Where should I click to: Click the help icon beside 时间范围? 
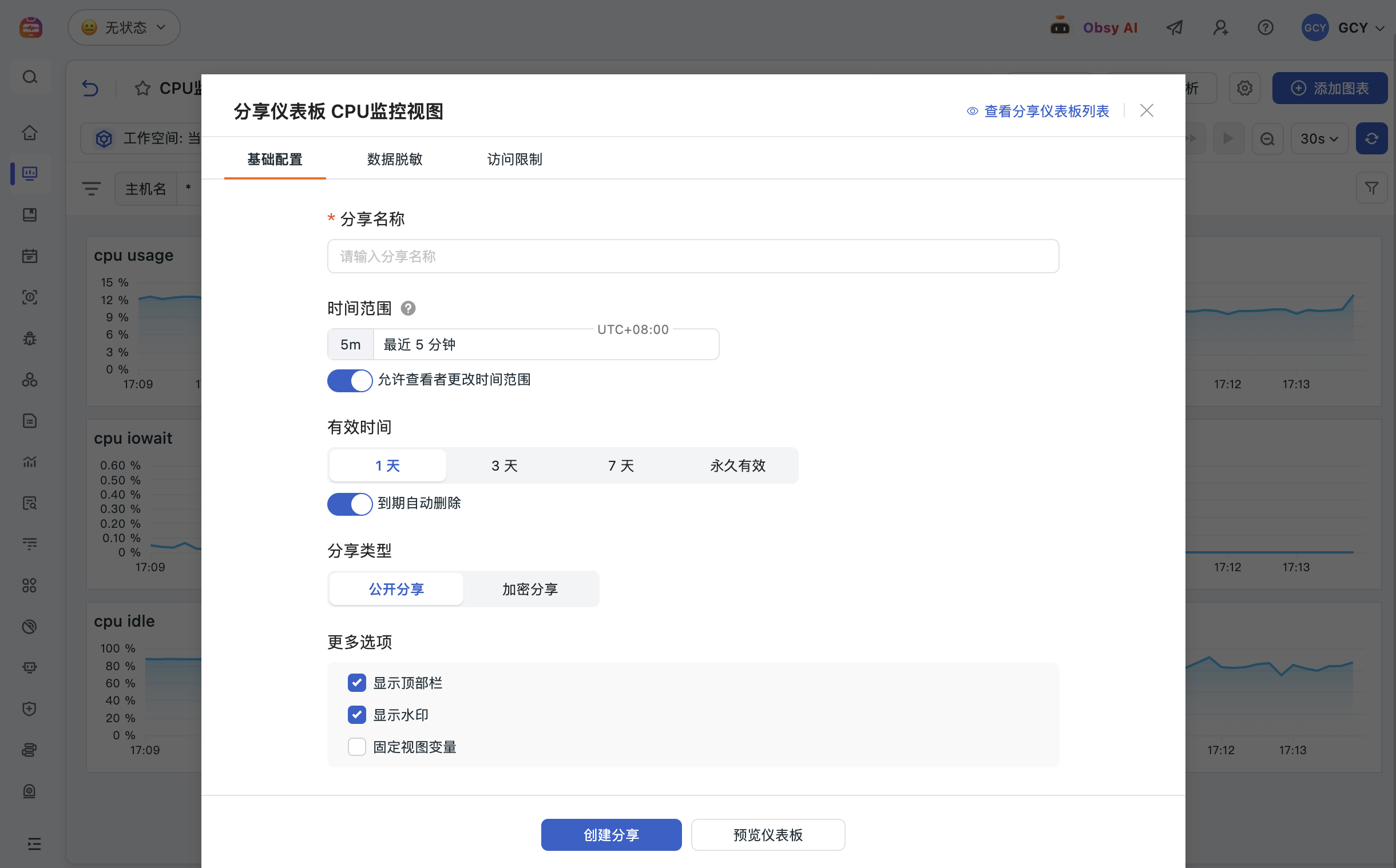[408, 308]
